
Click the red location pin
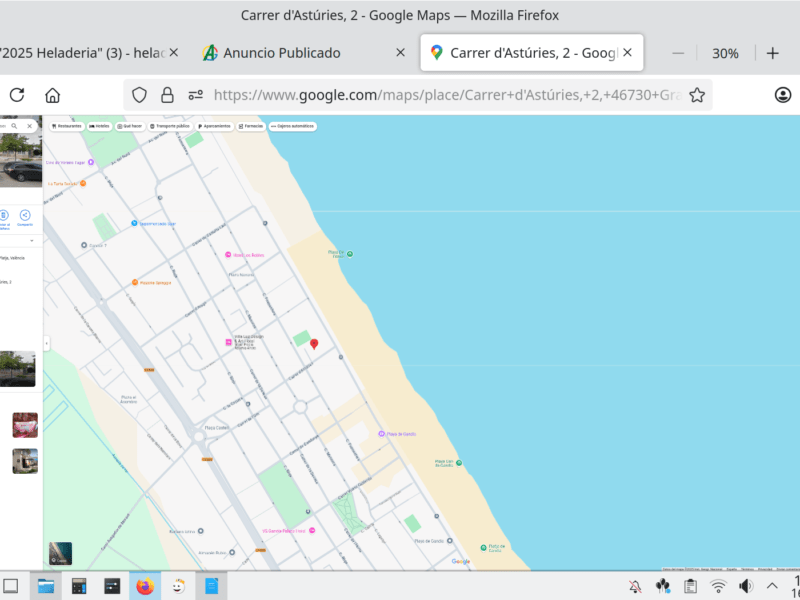coord(314,344)
